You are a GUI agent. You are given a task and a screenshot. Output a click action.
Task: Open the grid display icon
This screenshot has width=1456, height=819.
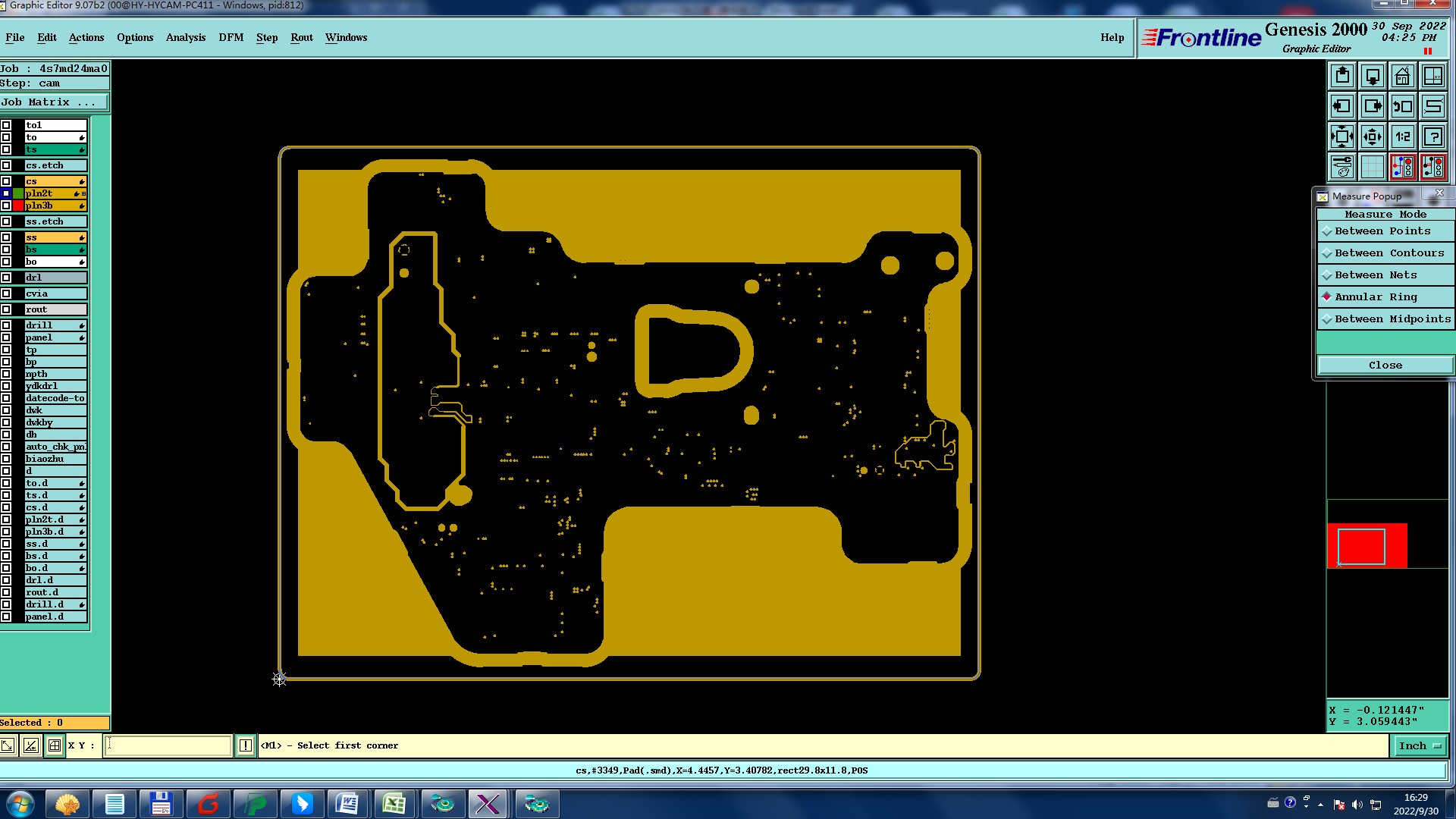coord(1373,167)
